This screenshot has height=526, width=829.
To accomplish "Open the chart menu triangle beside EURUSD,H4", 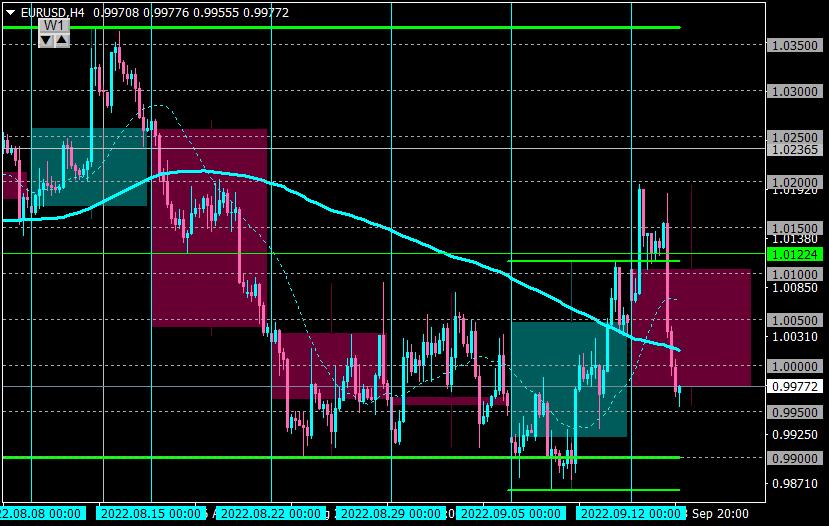I will pyautogui.click(x=10, y=12).
